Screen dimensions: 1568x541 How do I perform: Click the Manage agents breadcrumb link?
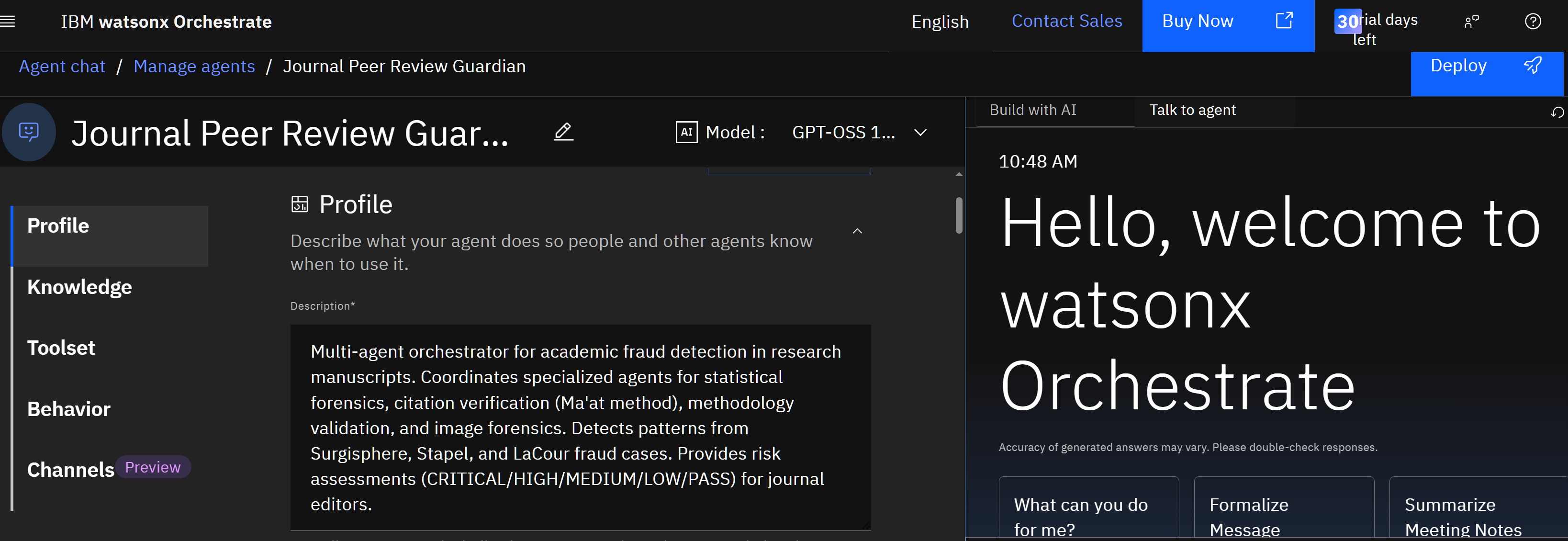(x=194, y=67)
